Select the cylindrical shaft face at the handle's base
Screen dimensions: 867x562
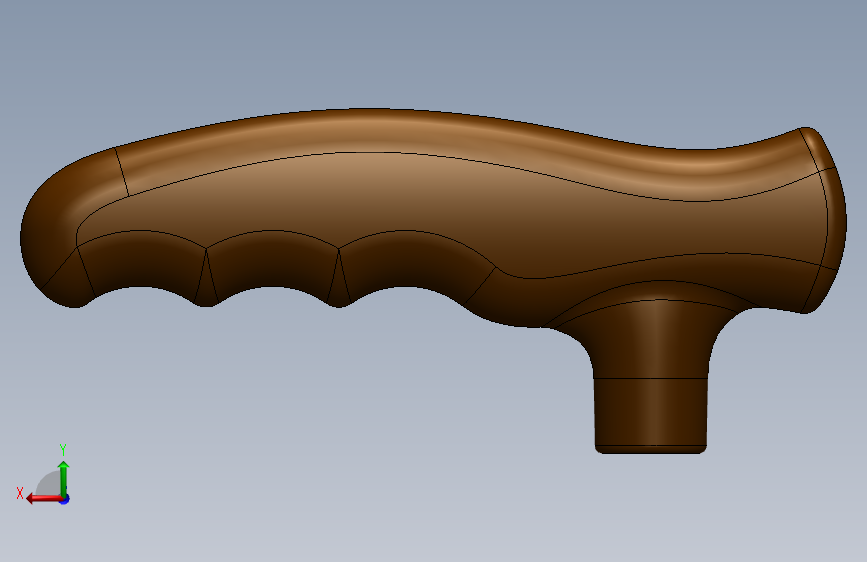coord(651,412)
